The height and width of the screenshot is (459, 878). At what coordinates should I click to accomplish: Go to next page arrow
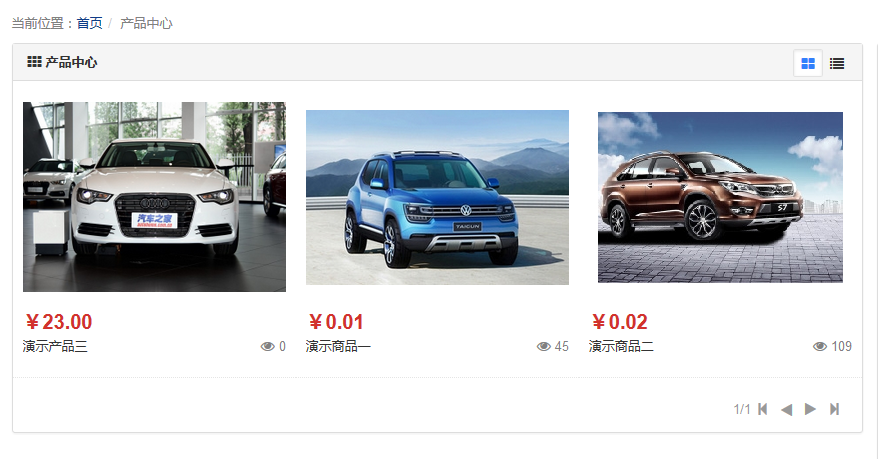[x=810, y=409]
